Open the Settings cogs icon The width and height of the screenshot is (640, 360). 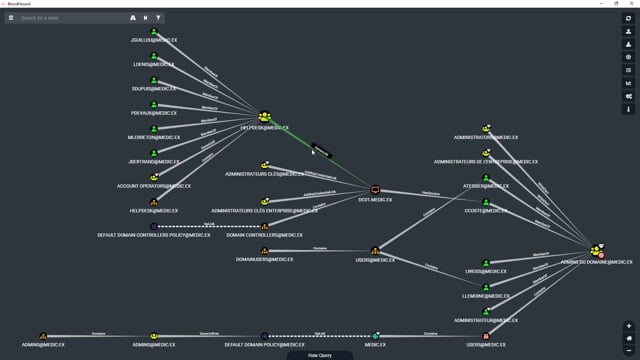coord(629,96)
